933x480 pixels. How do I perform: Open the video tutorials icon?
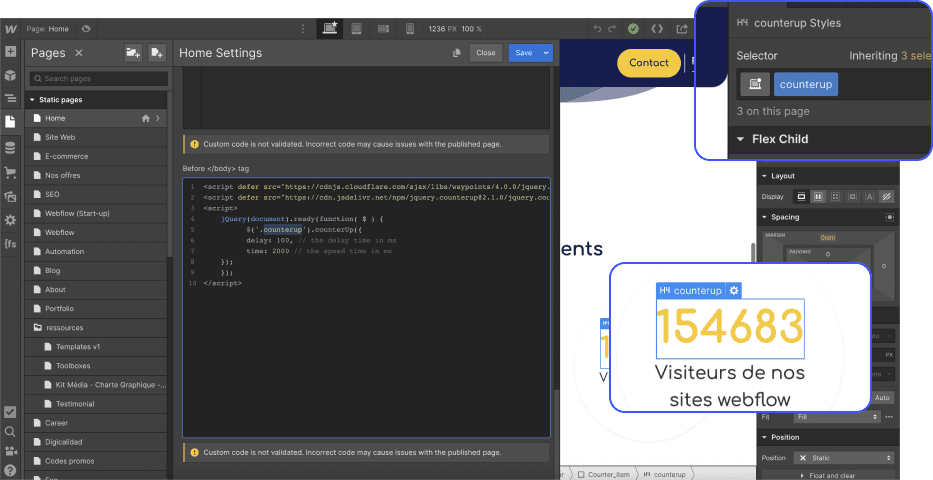10,451
